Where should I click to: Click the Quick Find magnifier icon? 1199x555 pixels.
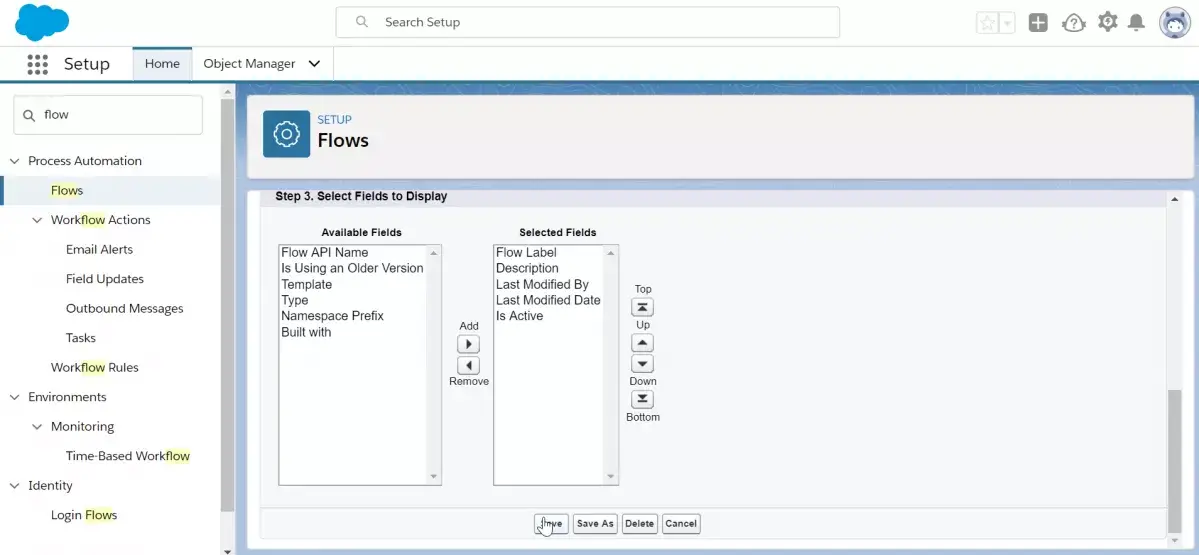30,115
